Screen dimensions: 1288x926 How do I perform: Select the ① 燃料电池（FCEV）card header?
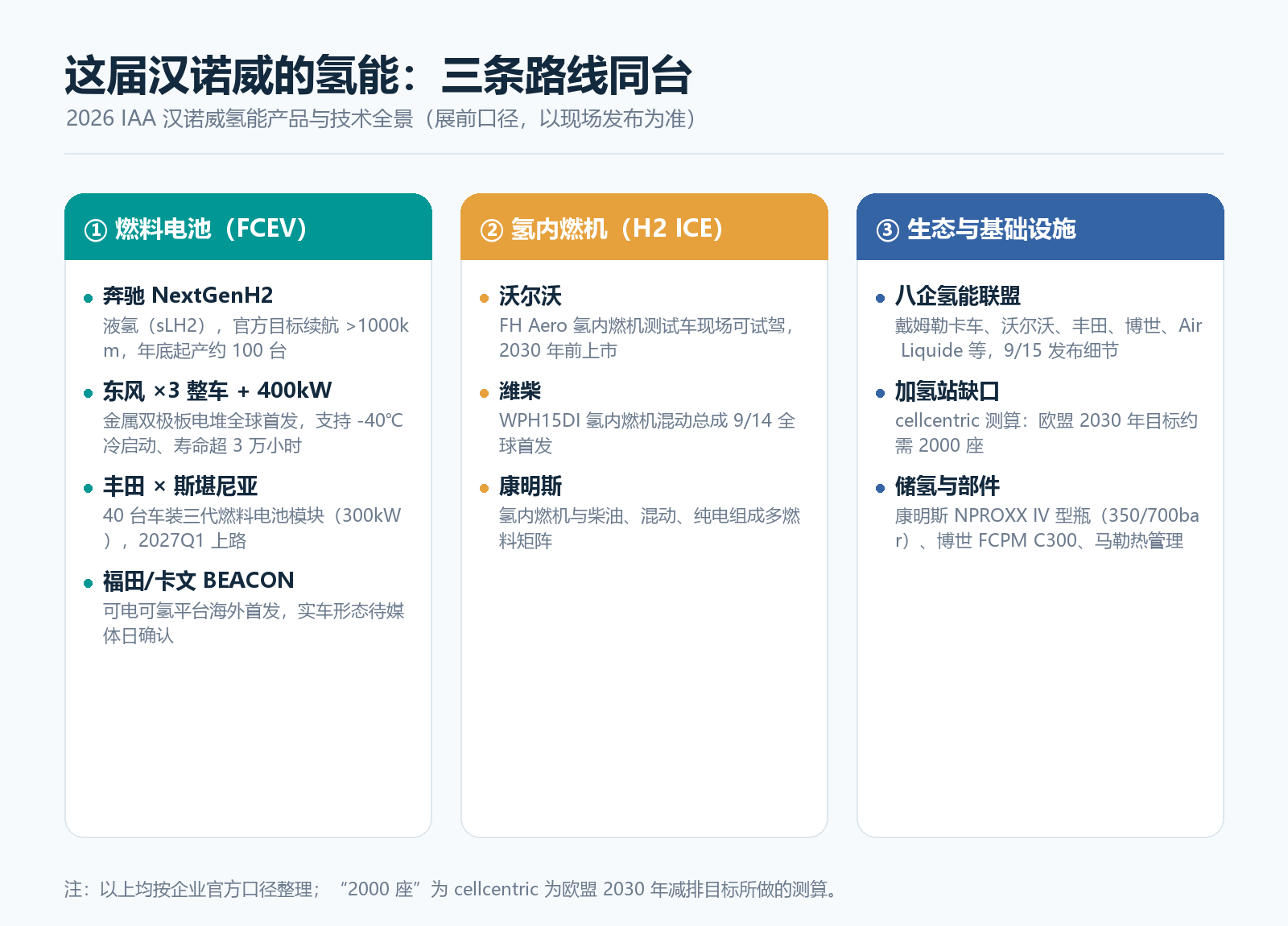tap(248, 227)
